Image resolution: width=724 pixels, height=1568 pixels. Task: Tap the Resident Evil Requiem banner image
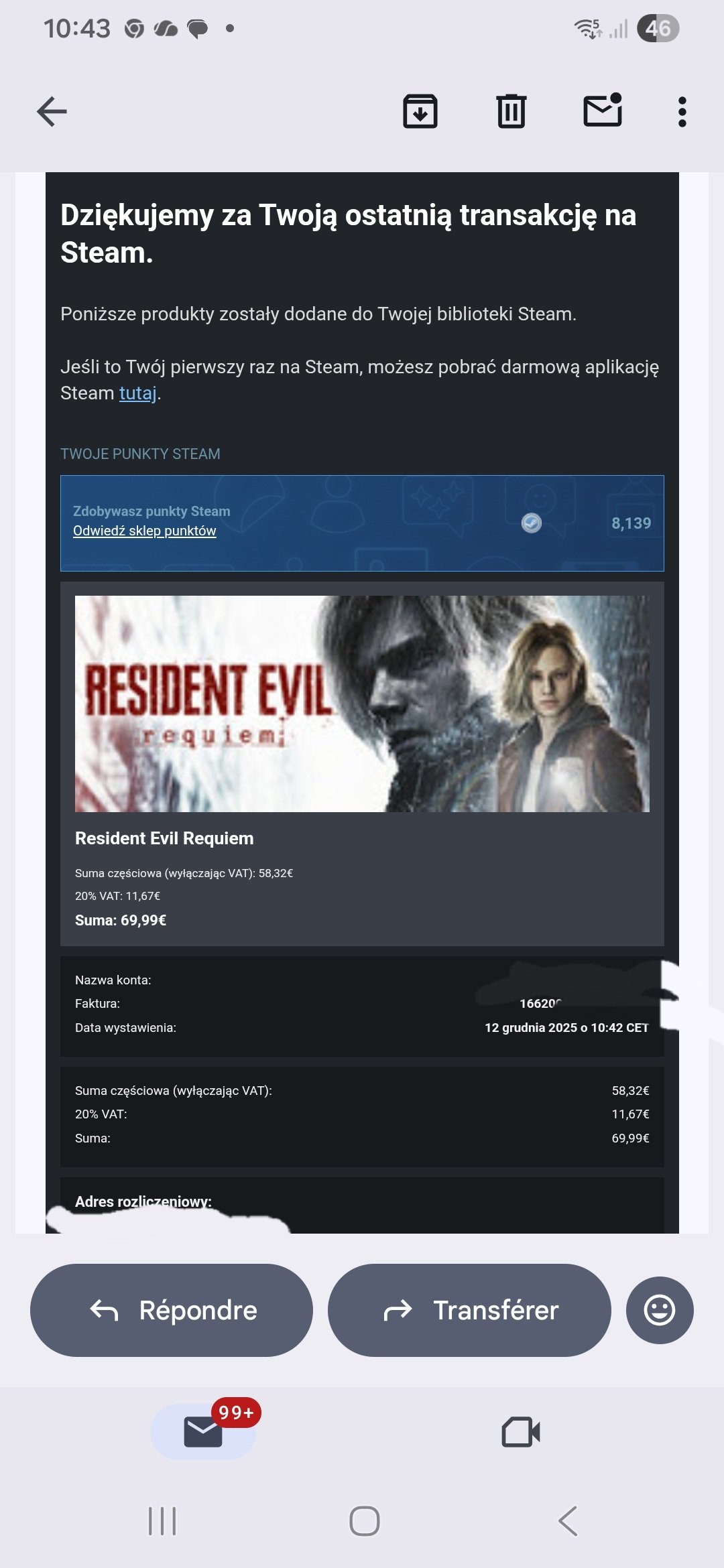point(362,704)
